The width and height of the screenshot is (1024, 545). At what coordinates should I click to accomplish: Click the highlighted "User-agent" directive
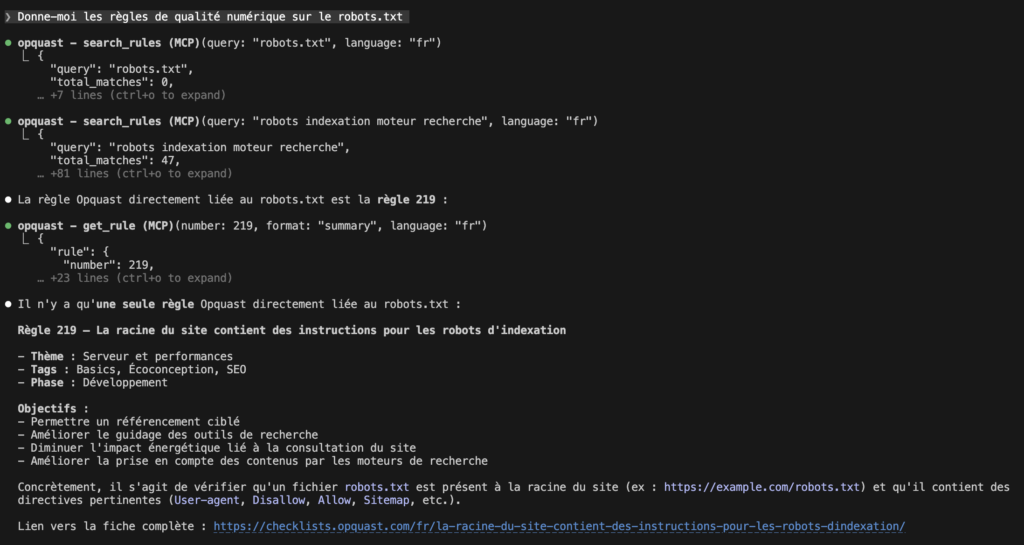[x=209, y=500]
